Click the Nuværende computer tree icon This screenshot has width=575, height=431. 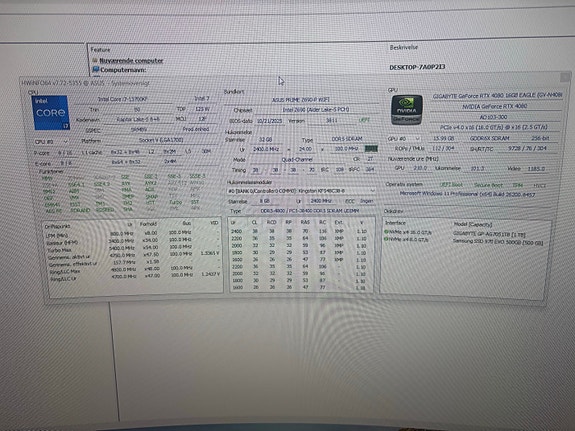pyautogui.click(x=95, y=60)
